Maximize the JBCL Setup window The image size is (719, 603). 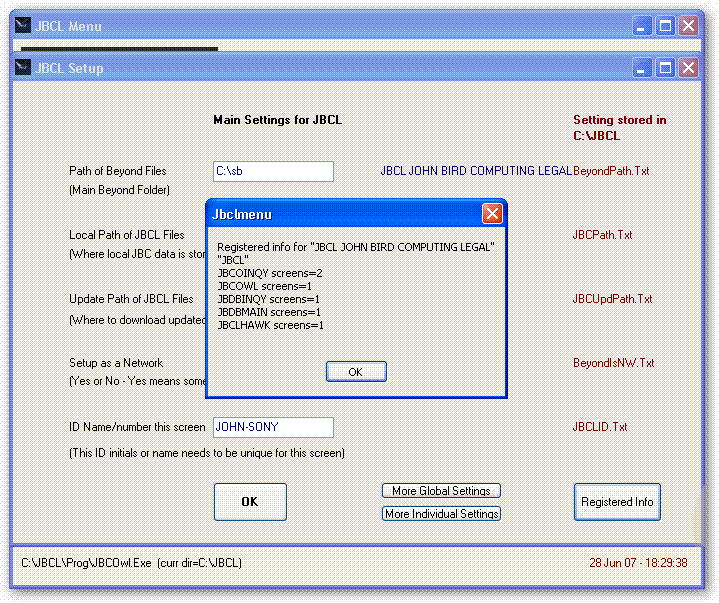point(665,68)
